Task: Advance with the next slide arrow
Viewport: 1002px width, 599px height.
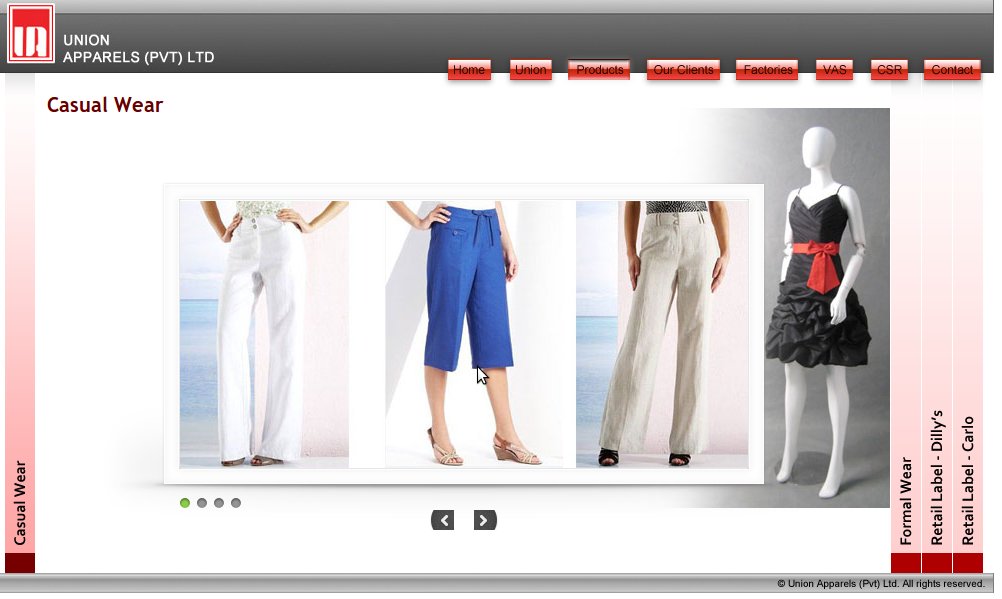Action: (x=485, y=520)
